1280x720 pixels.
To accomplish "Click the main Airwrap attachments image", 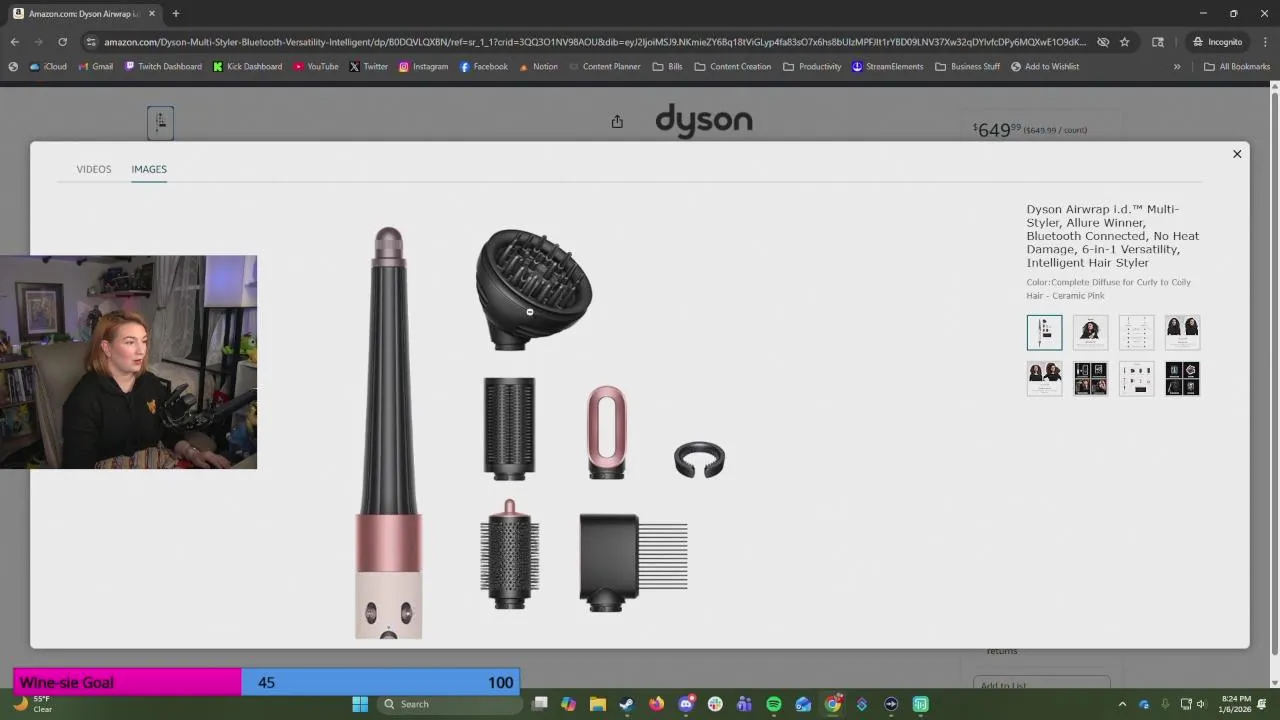I will [540, 433].
